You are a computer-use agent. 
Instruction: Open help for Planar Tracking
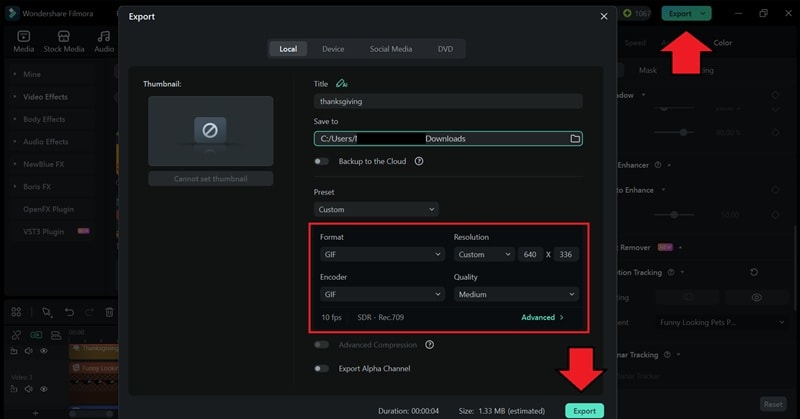click(667, 354)
